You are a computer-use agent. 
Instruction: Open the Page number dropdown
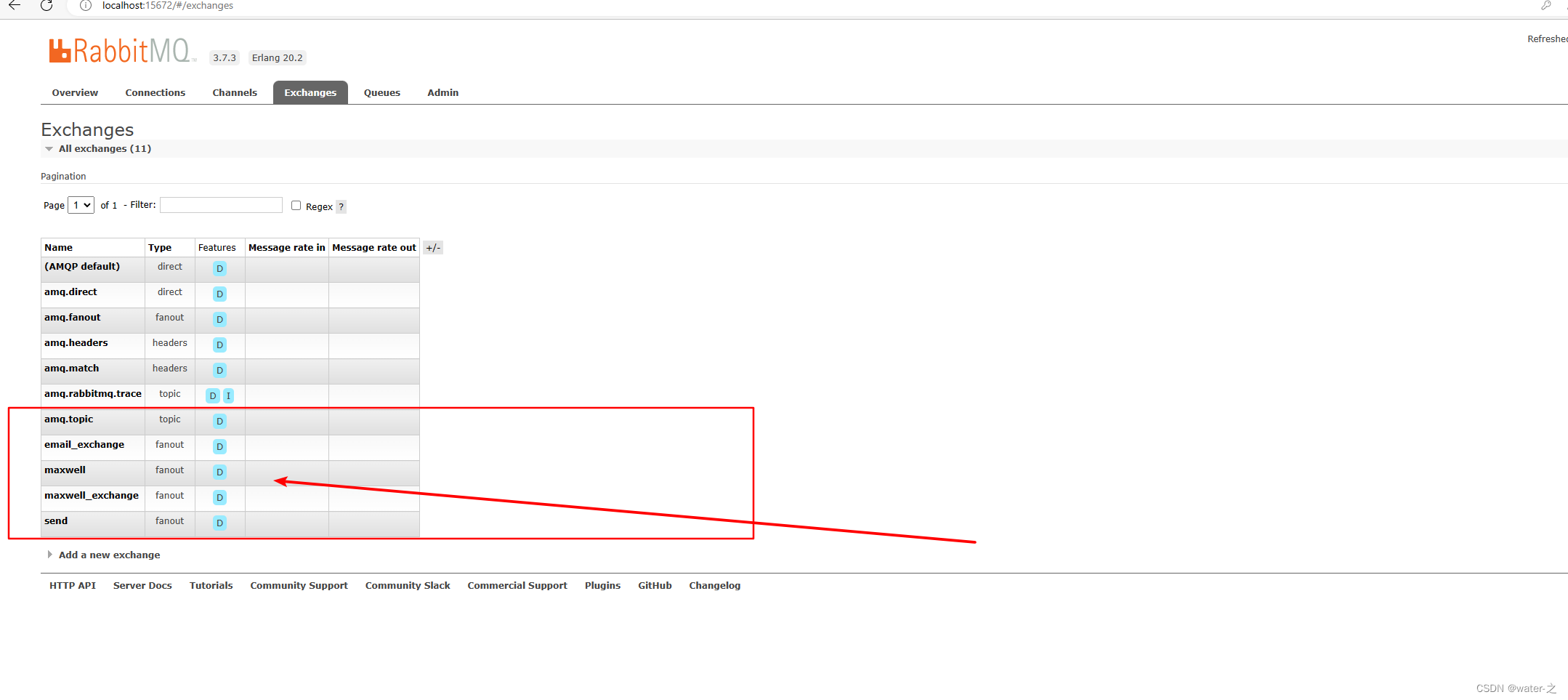point(81,205)
